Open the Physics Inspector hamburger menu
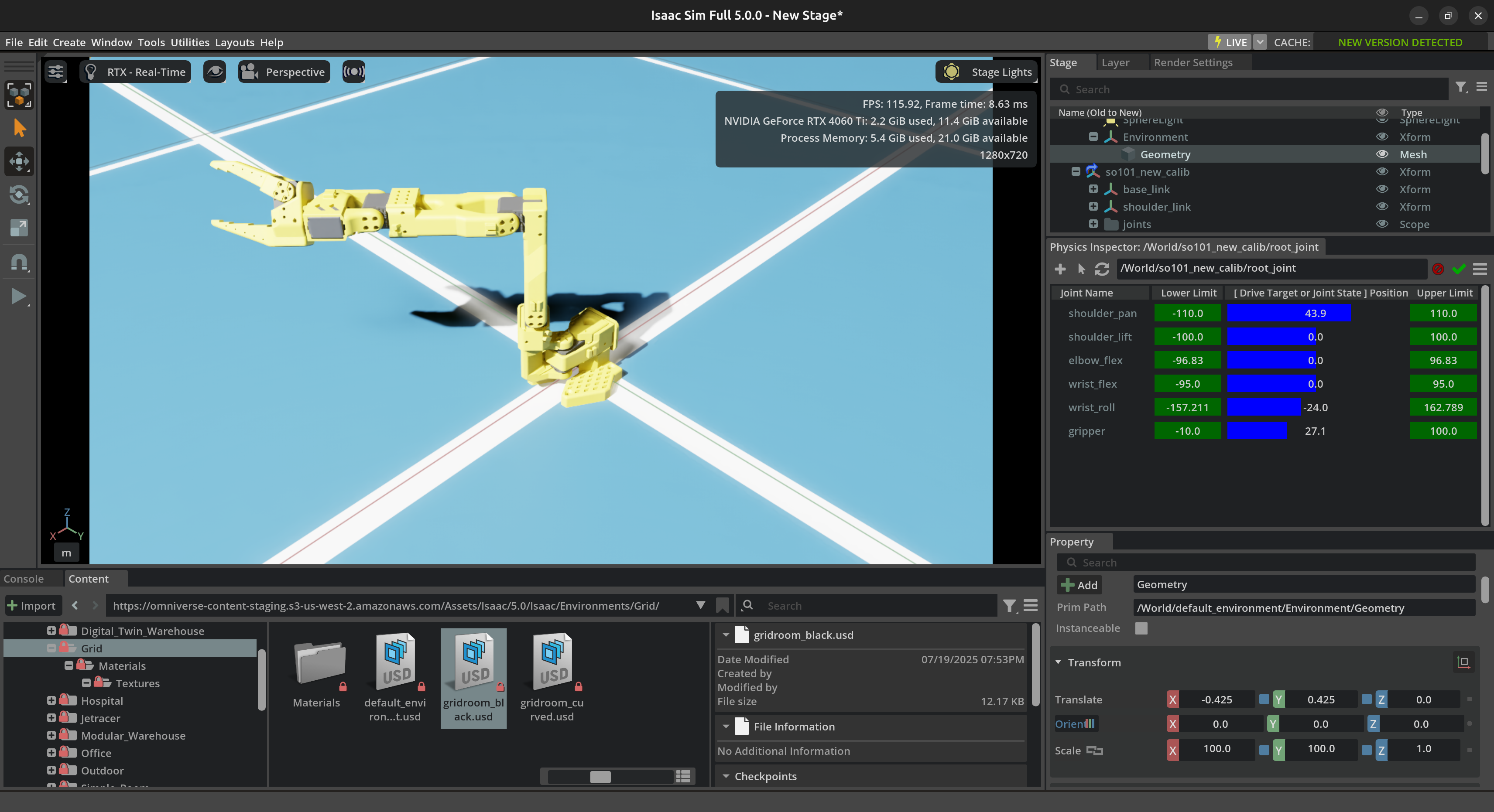 pos(1480,269)
